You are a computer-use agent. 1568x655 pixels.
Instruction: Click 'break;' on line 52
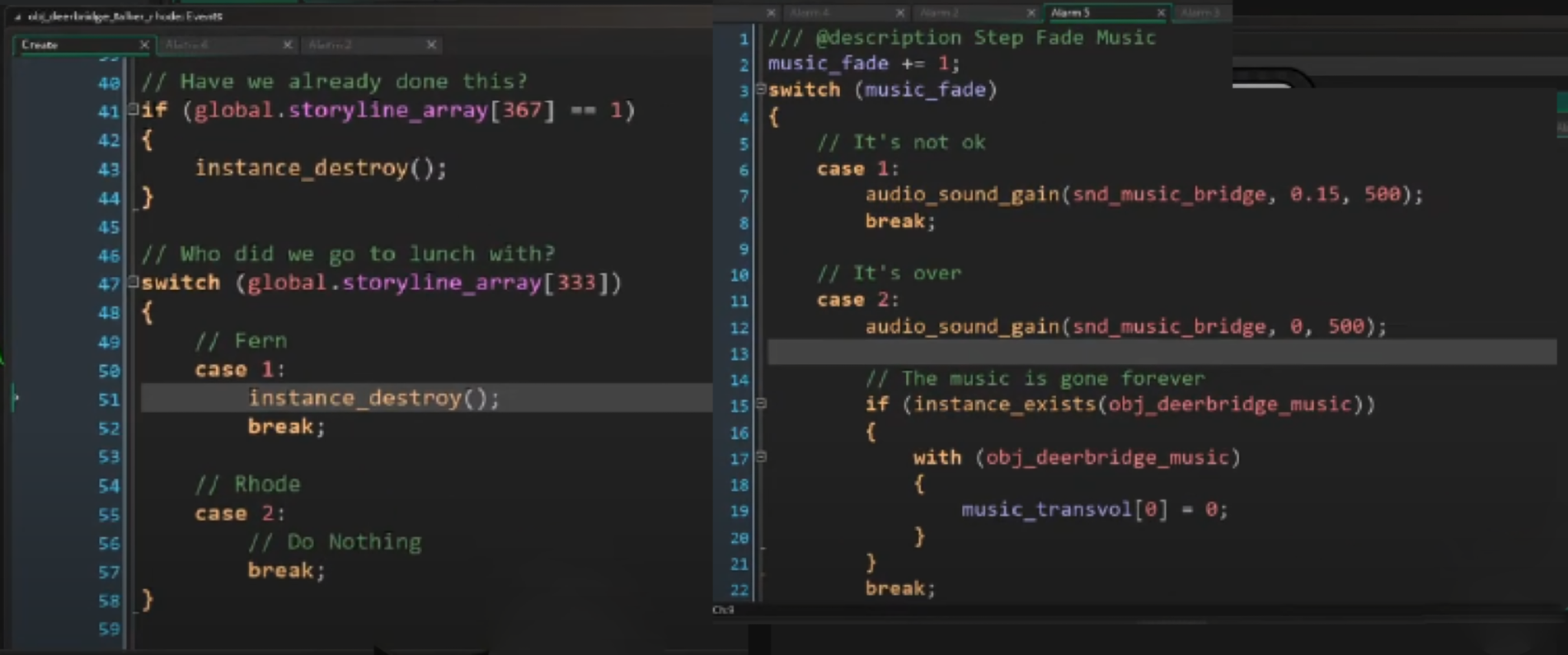pos(287,427)
